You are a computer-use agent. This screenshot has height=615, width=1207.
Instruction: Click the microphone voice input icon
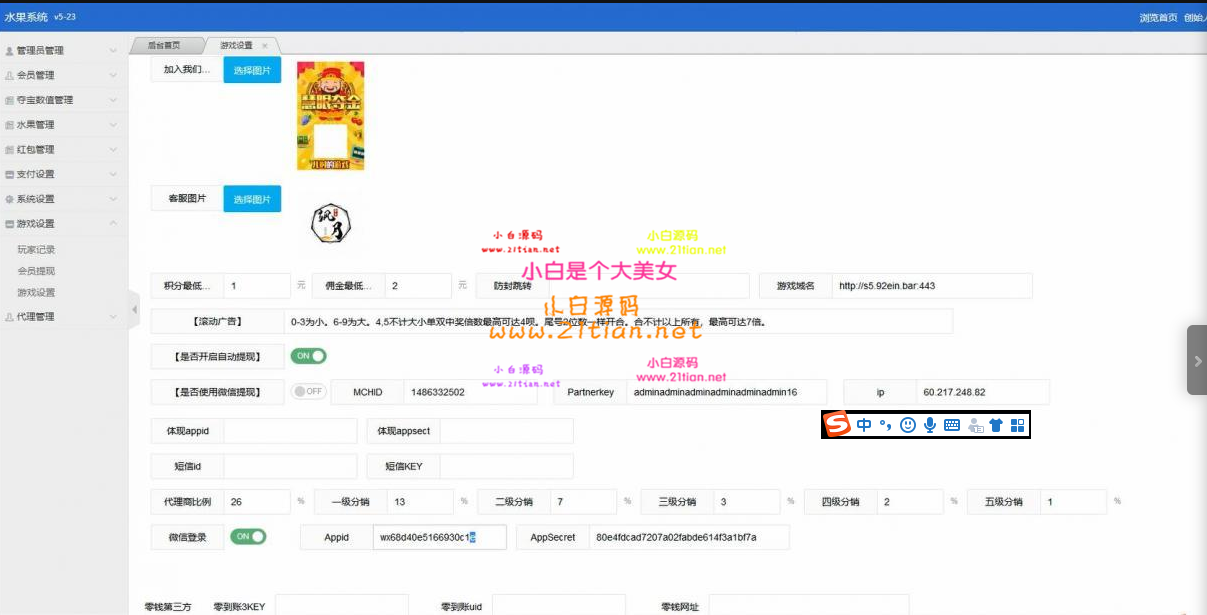(x=930, y=425)
